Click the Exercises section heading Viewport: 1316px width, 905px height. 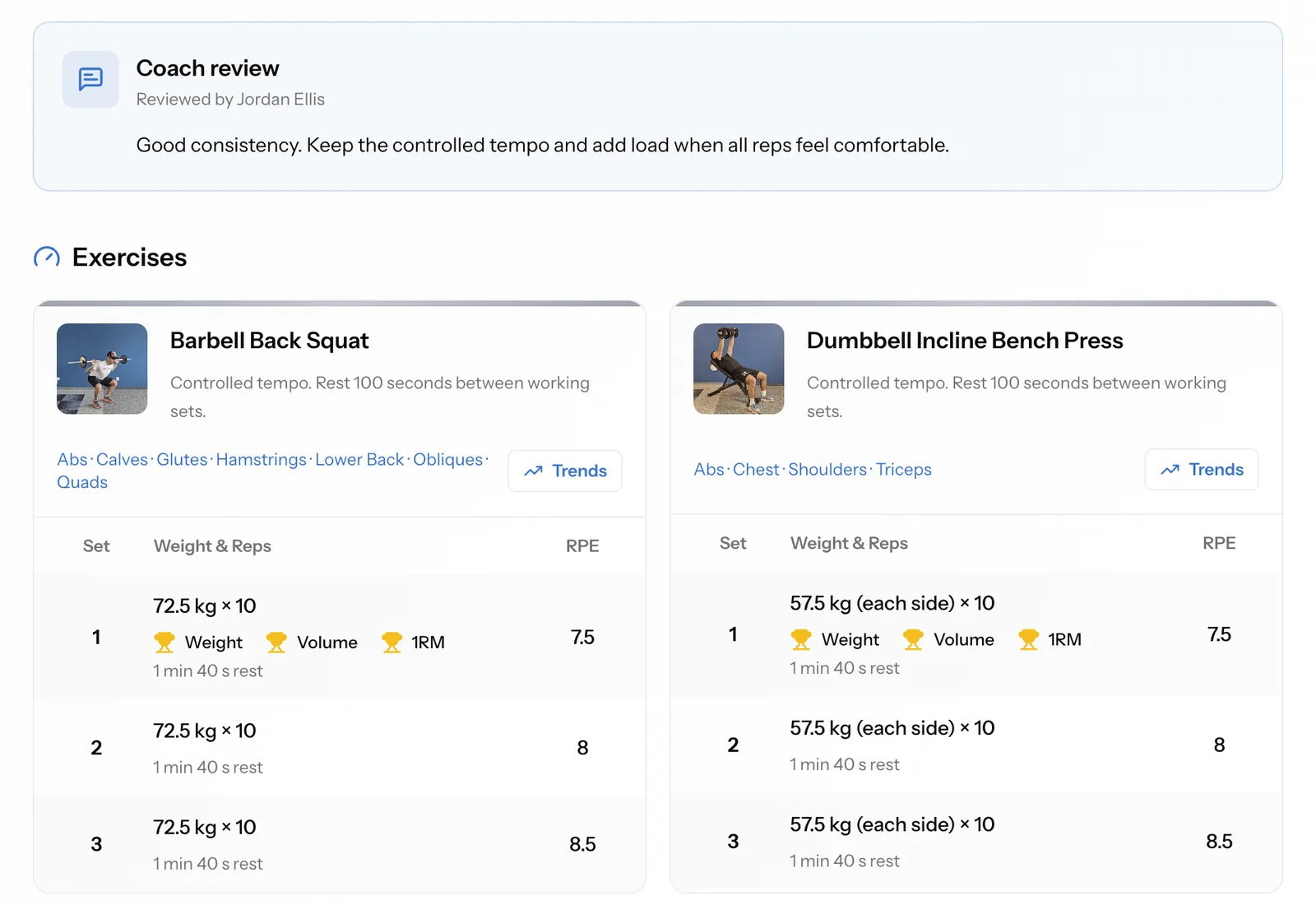tap(129, 258)
